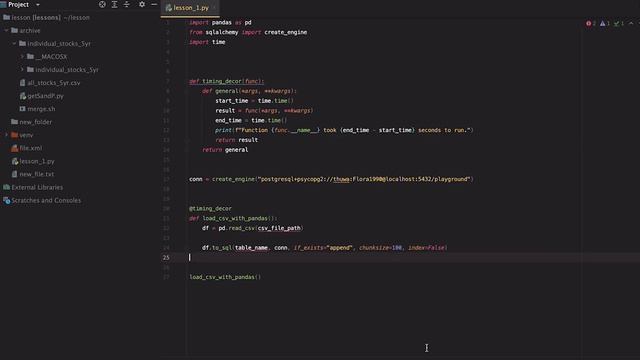The width and height of the screenshot is (640, 360).
Task: Click the warning triangle indicator in the editor
Action: [604, 24]
